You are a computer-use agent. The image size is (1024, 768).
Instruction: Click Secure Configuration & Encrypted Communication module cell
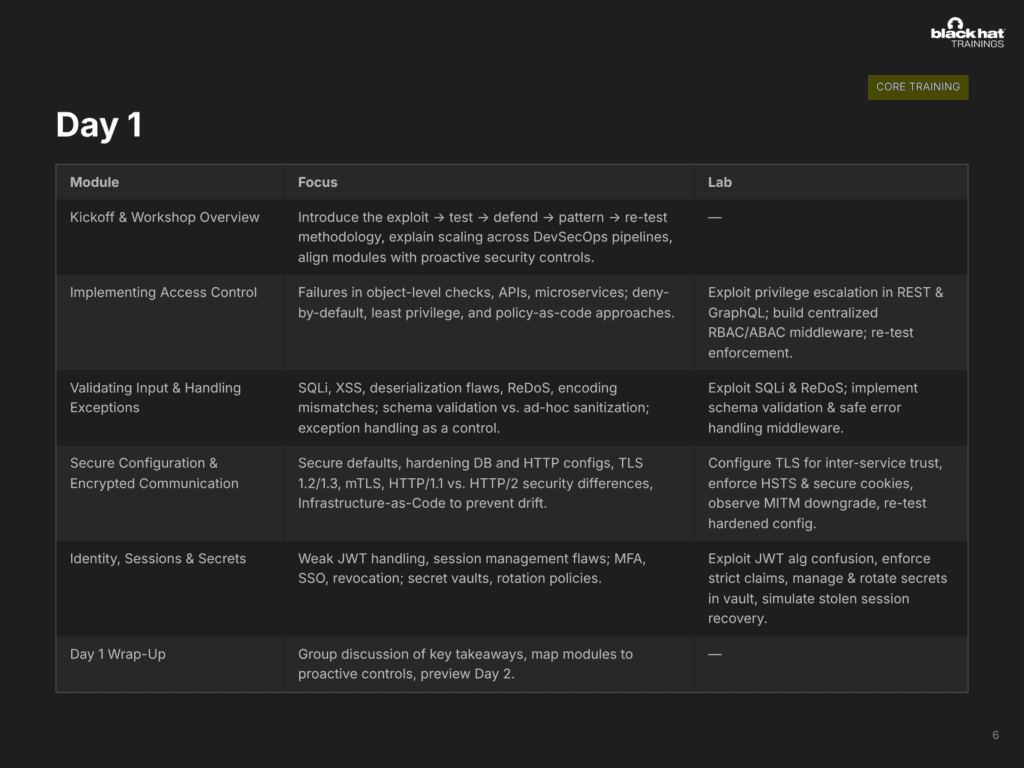click(154, 473)
